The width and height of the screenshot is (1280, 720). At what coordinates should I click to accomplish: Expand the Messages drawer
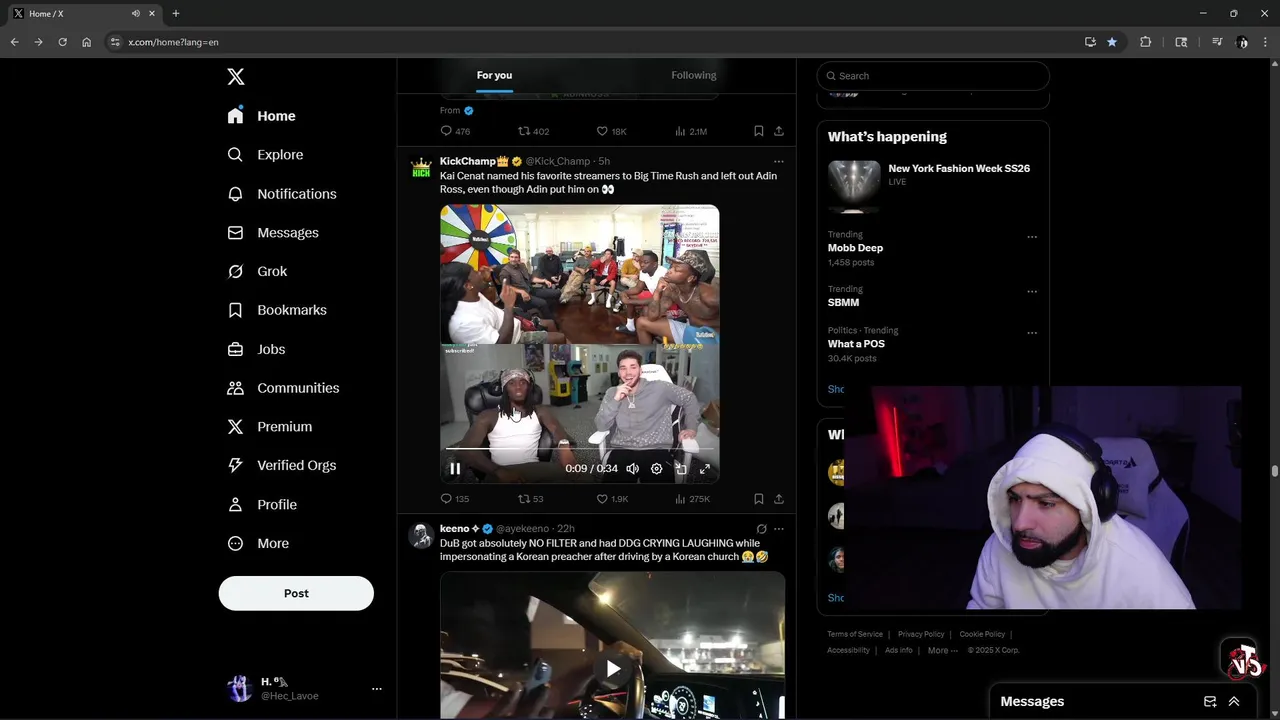pyautogui.click(x=1234, y=702)
